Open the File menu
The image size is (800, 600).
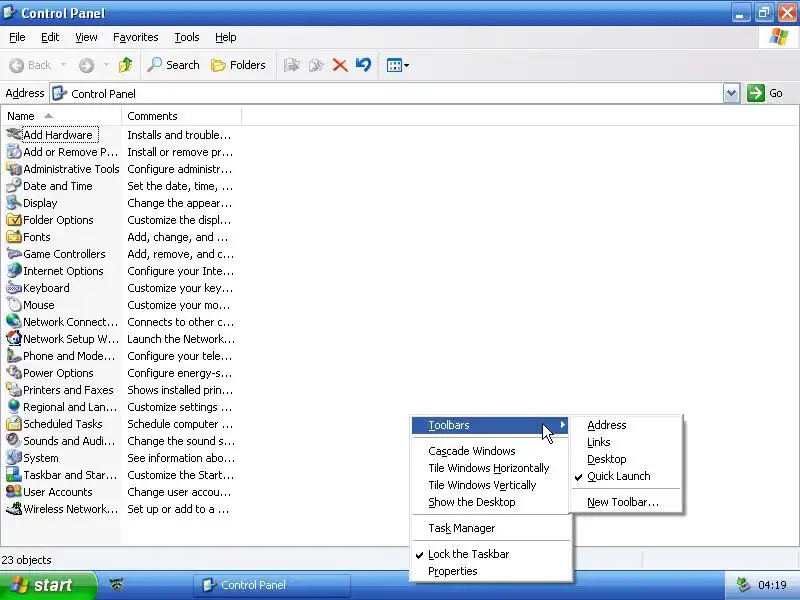tap(17, 37)
